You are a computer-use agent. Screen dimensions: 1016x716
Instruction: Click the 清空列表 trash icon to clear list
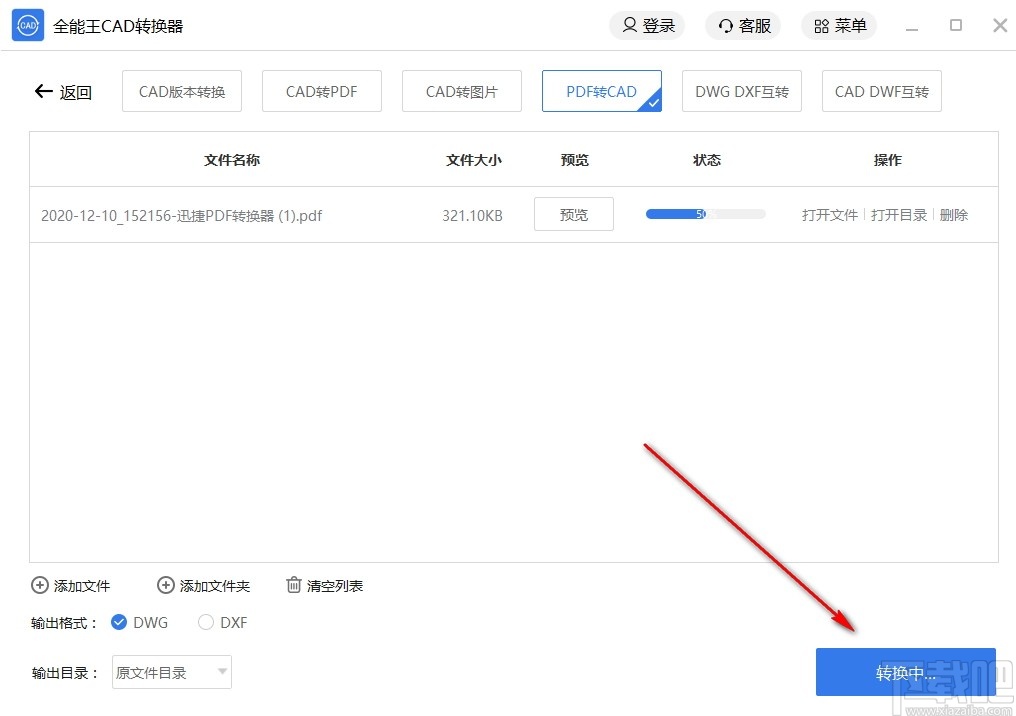point(294,585)
